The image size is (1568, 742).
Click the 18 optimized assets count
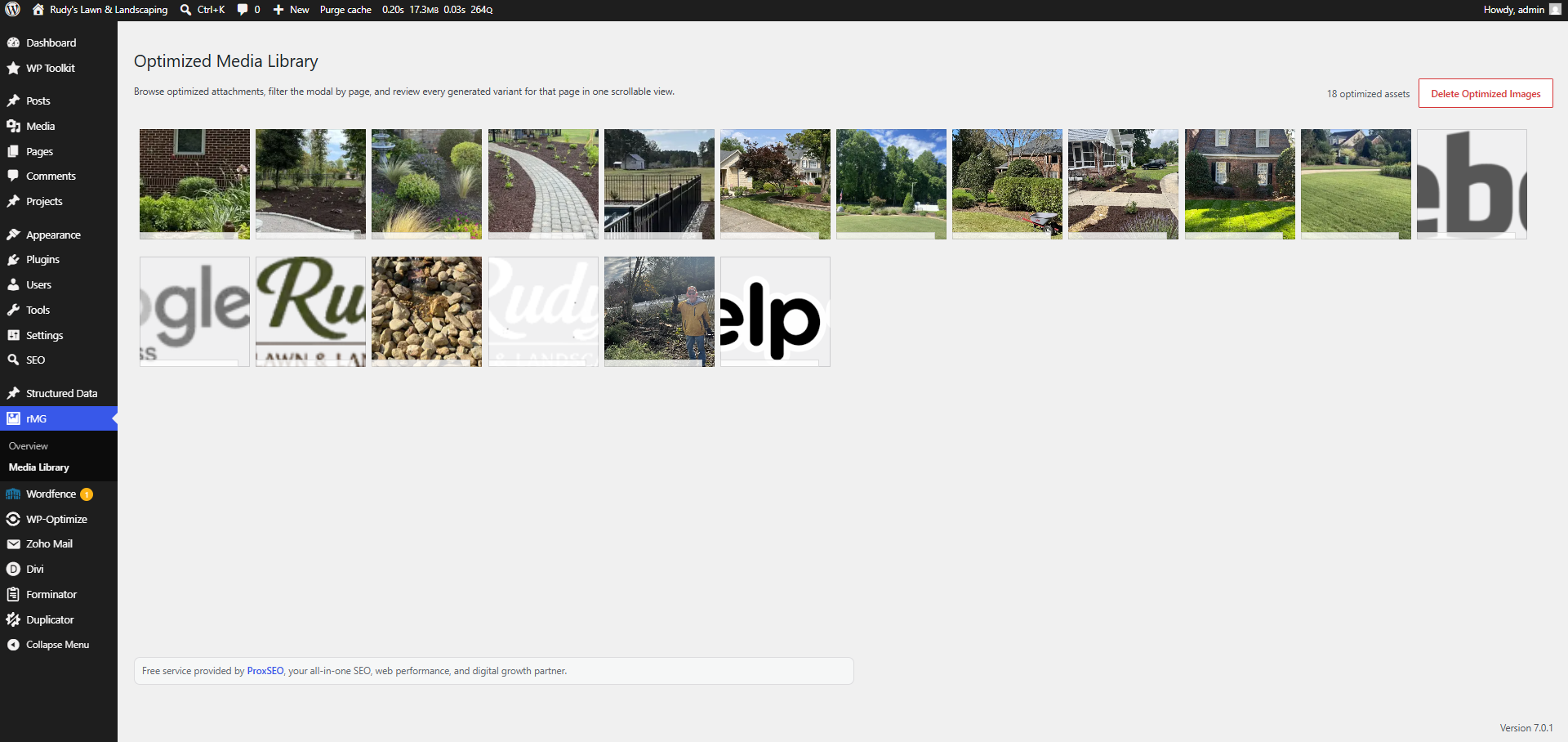[1368, 94]
